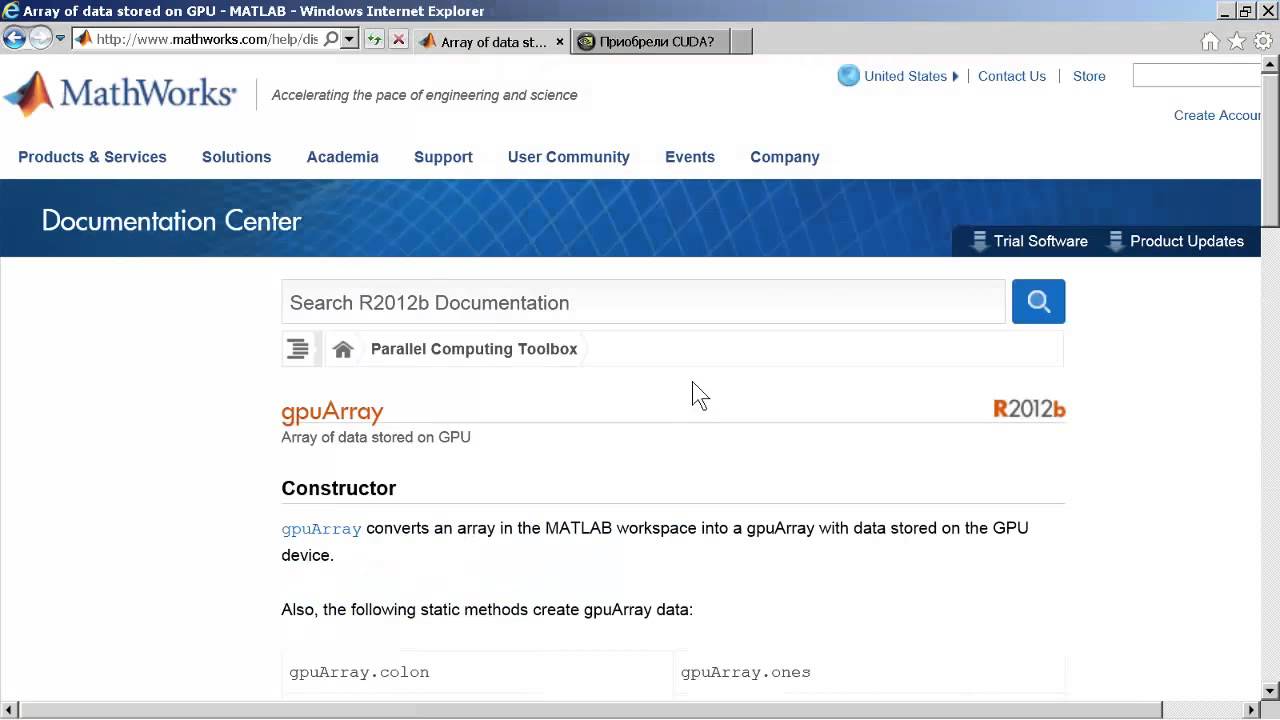Open a new blank tab
This screenshot has width=1280, height=720.
coord(741,42)
